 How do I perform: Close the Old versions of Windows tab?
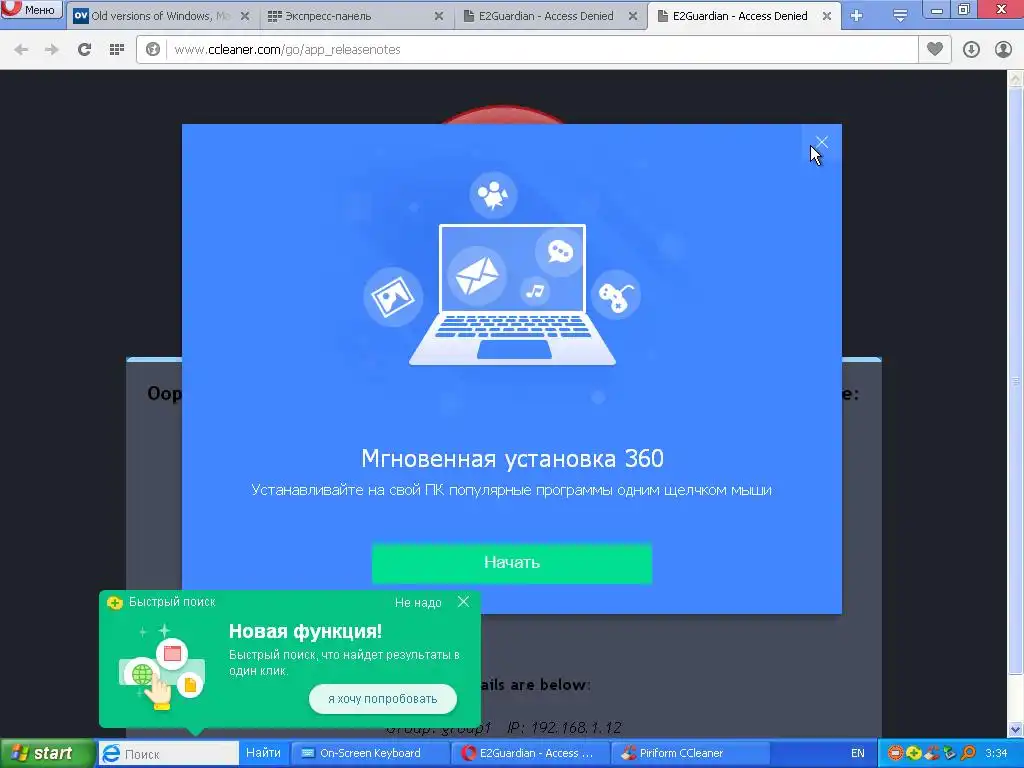pyautogui.click(x=244, y=16)
